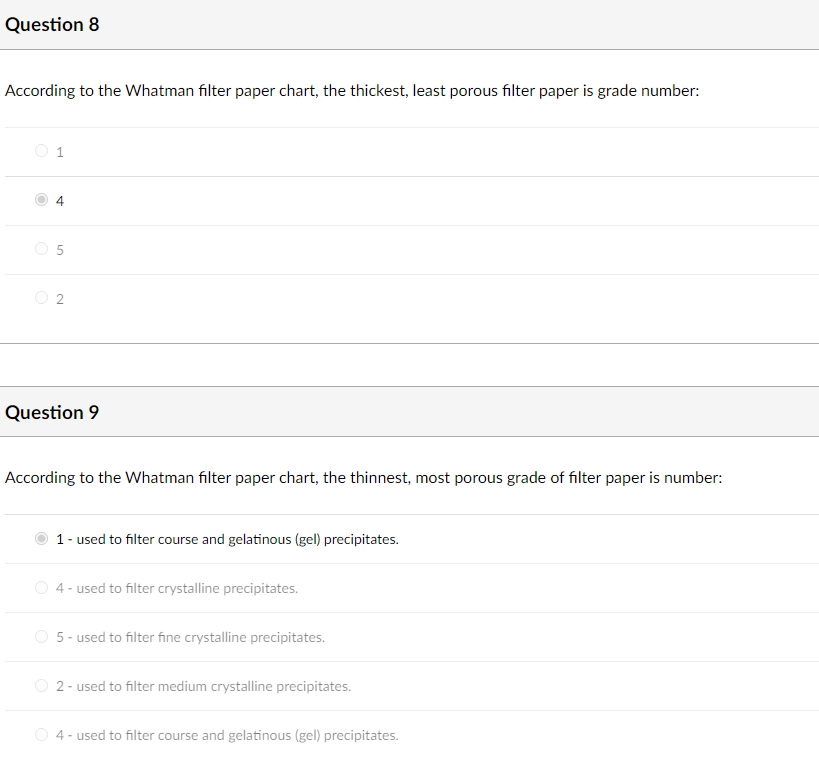Image resolution: width=819 pixels, height=772 pixels.
Task: Select option 2 about medium crystalline precipitates
Action: tap(41, 685)
